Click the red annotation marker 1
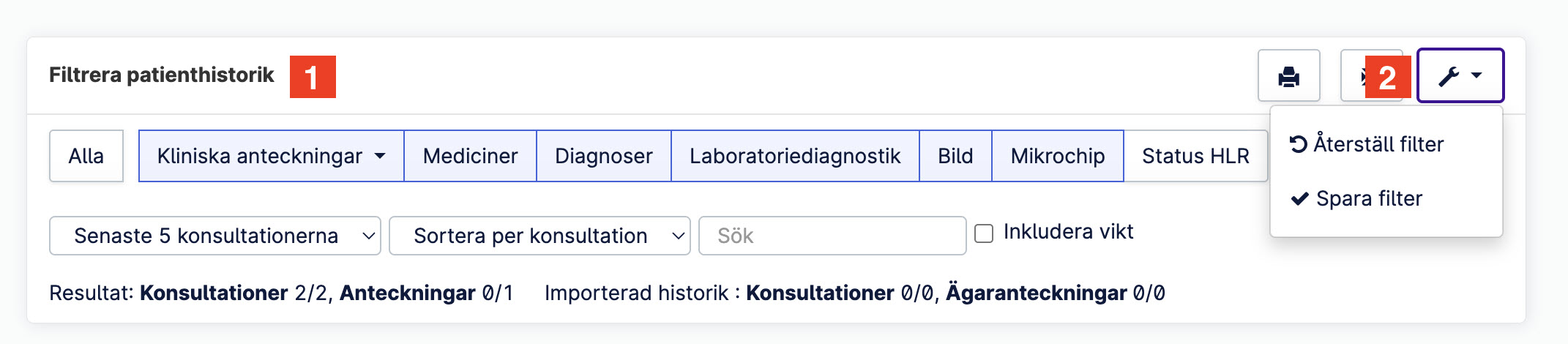 (313, 76)
